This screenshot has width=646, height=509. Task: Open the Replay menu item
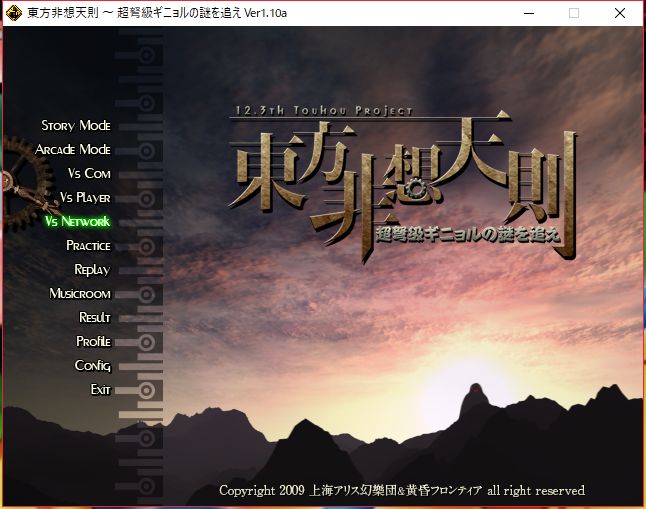point(92,270)
